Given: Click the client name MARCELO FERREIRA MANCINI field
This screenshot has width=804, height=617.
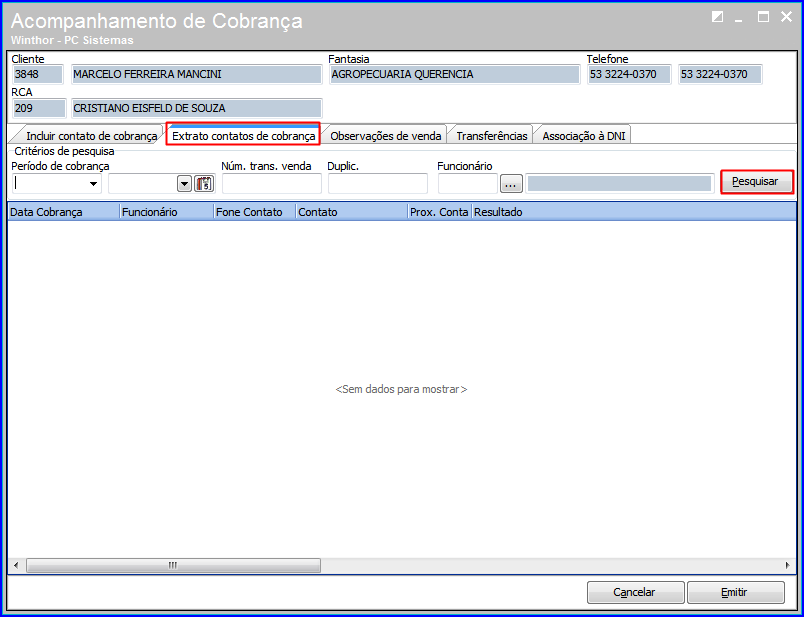Looking at the screenshot, I should pos(196,74).
